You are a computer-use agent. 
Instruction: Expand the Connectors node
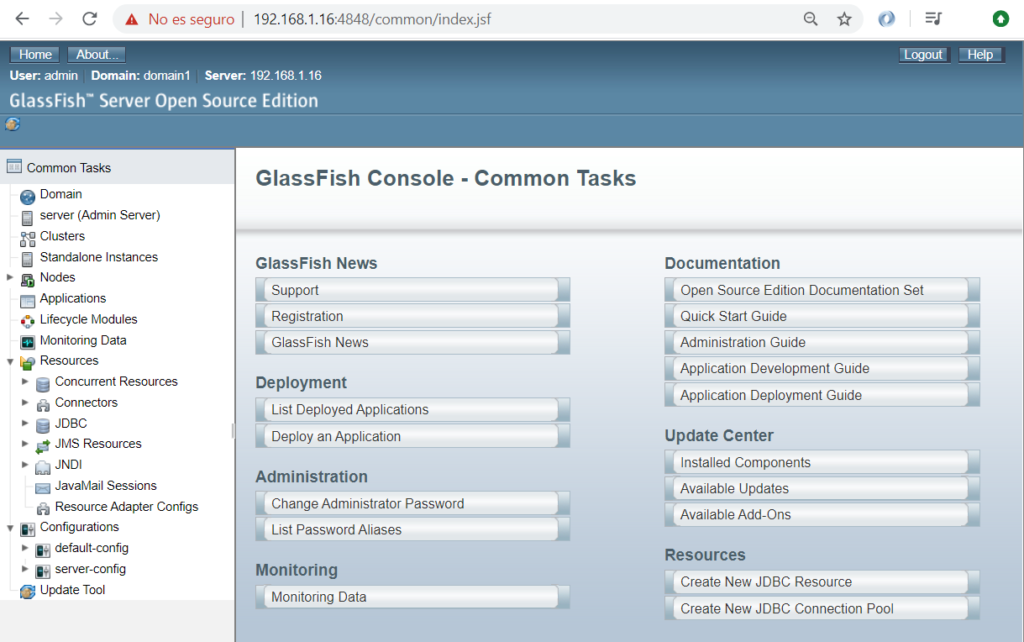[25, 402]
